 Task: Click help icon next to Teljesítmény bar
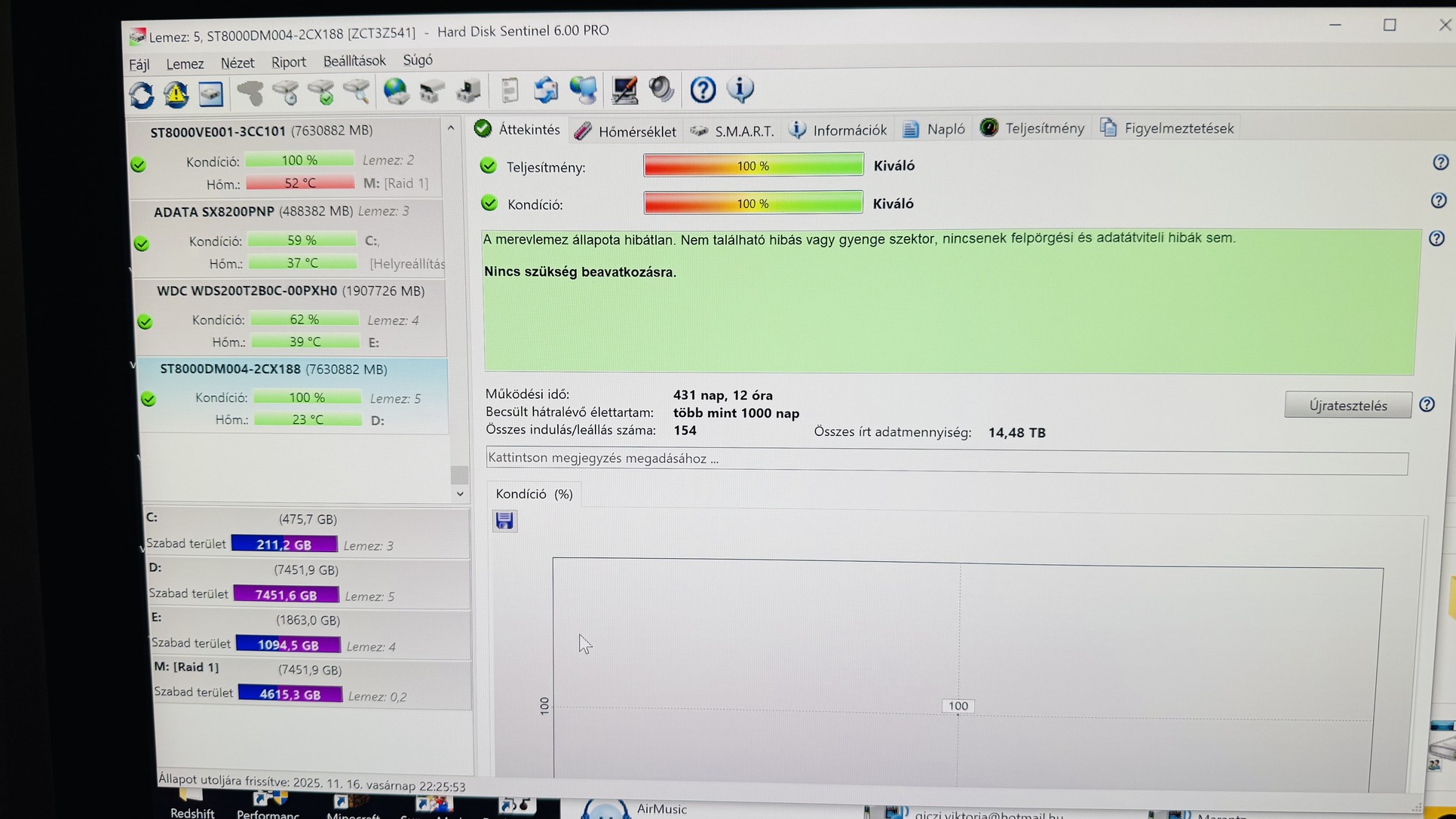coord(1440,162)
